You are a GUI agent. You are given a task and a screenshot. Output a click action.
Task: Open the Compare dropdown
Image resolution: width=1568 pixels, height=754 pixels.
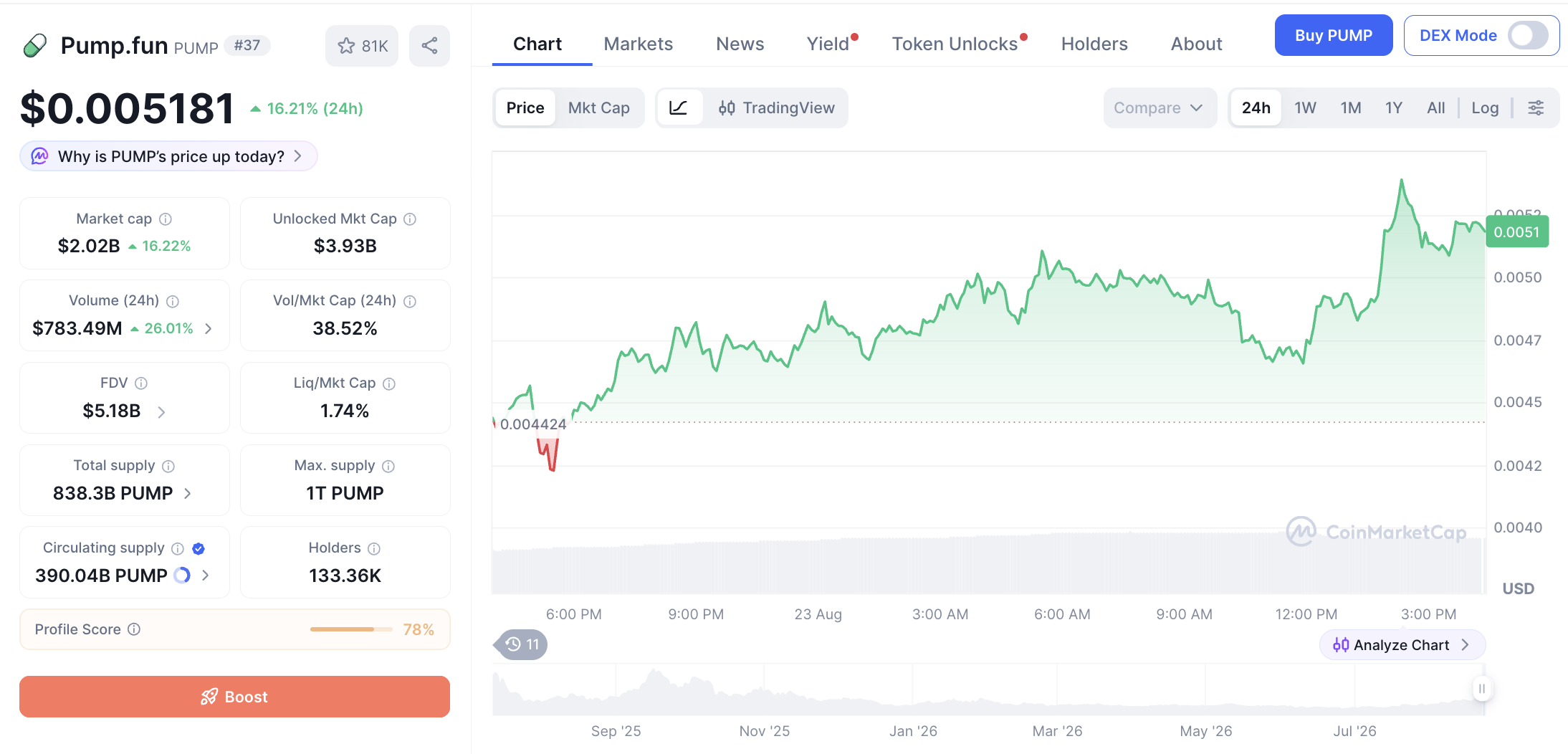1160,108
